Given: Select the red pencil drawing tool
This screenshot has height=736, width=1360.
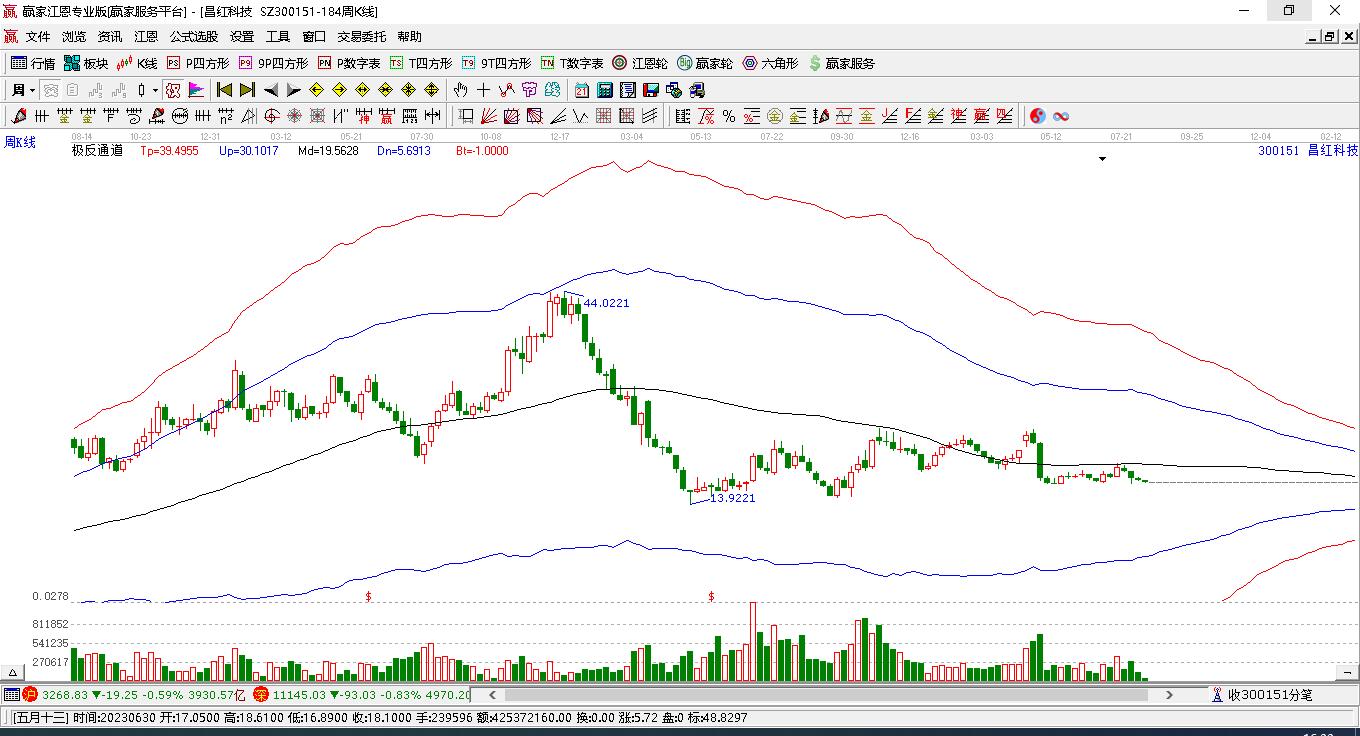Looking at the screenshot, I should click(x=19, y=116).
